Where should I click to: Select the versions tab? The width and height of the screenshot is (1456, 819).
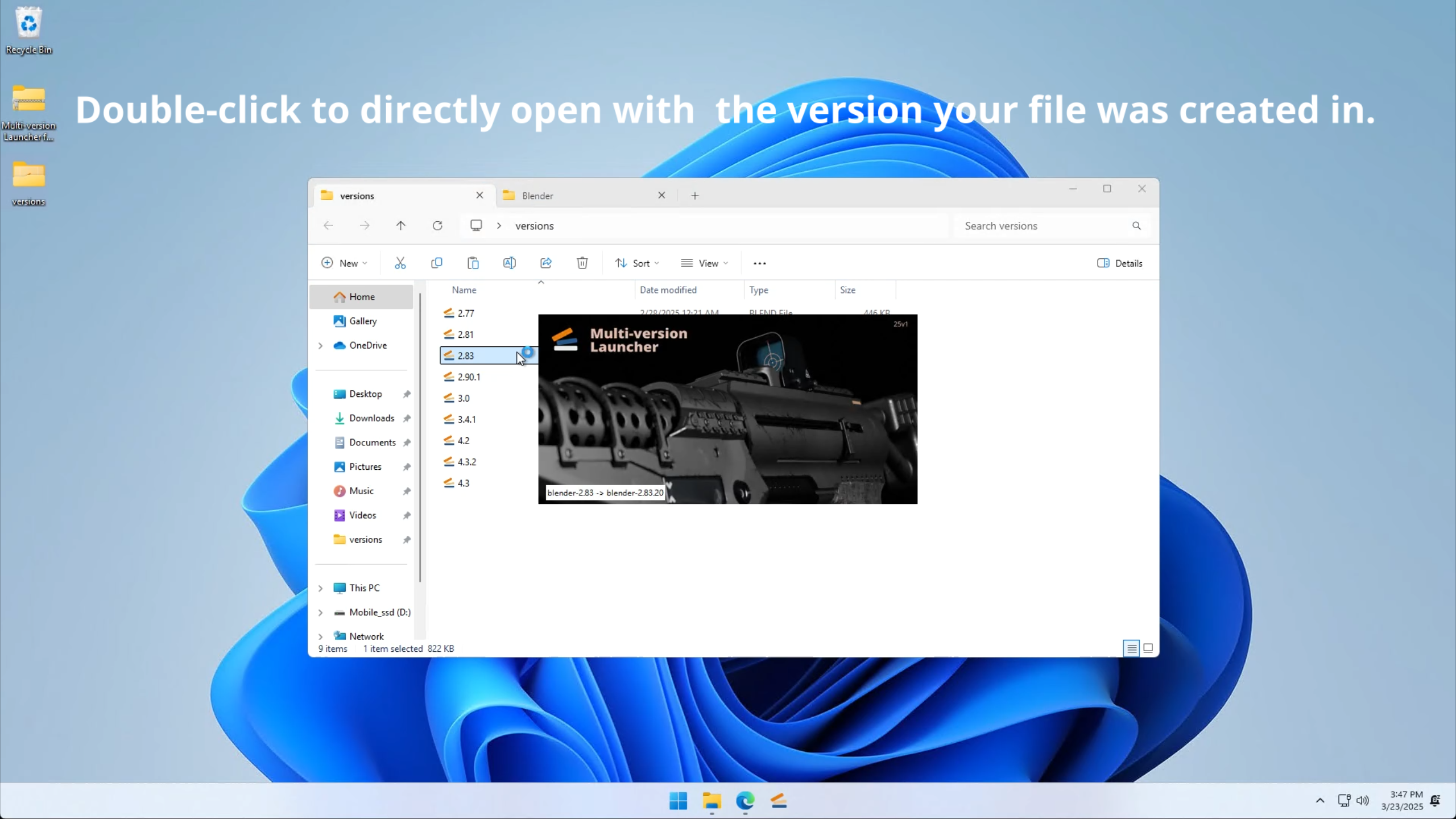404,196
